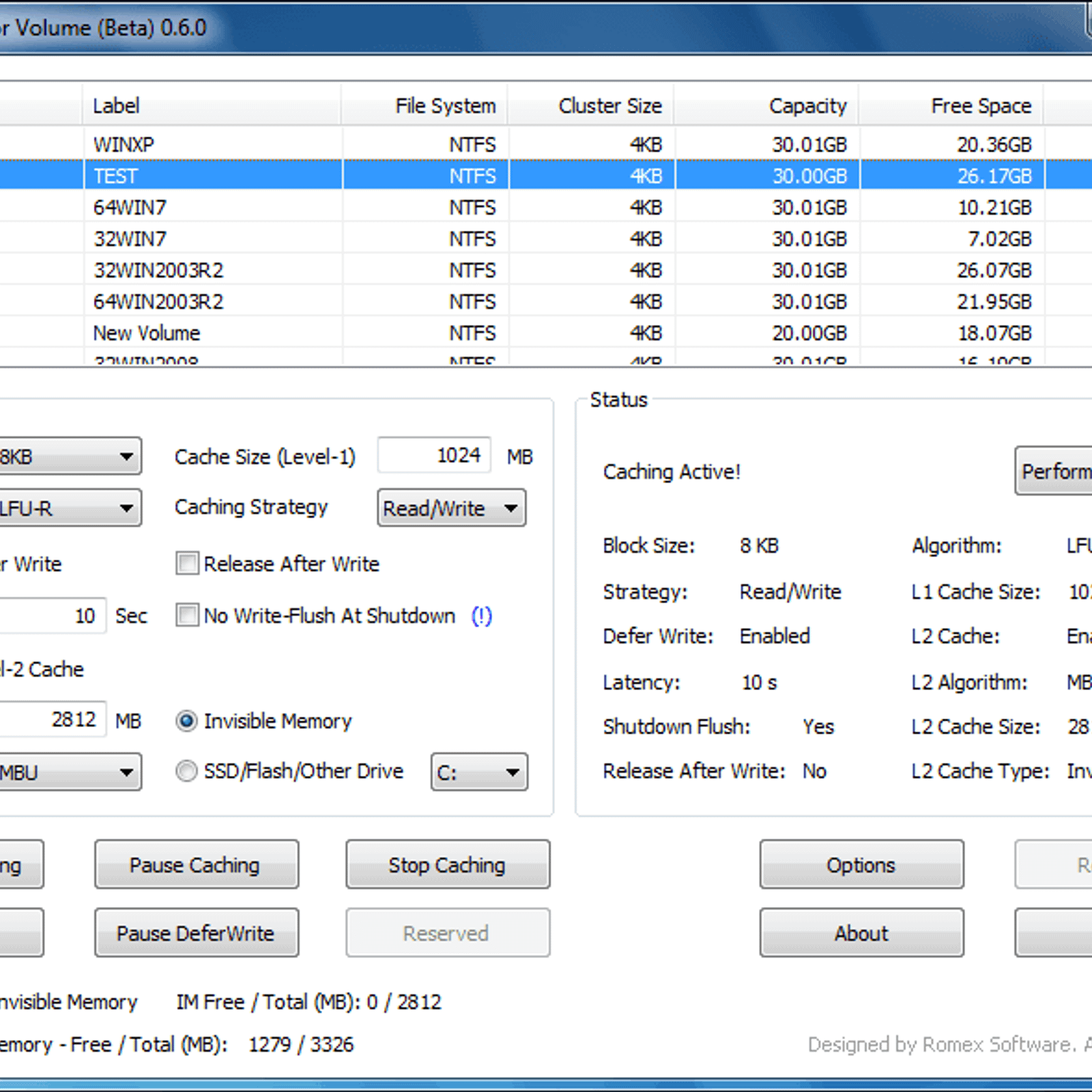
Task: Select the 64WIN7 volume row
Action: [546, 207]
